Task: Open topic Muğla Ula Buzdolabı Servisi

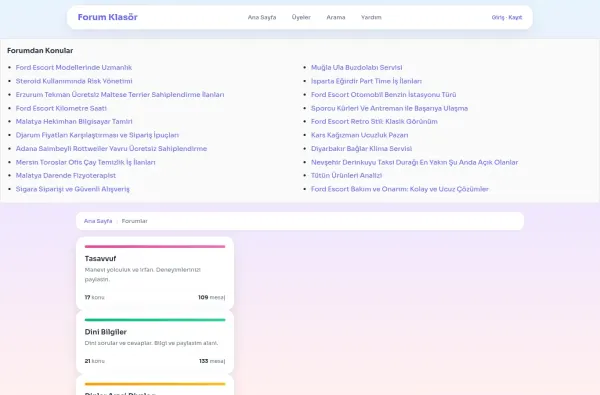Action: 357,67
